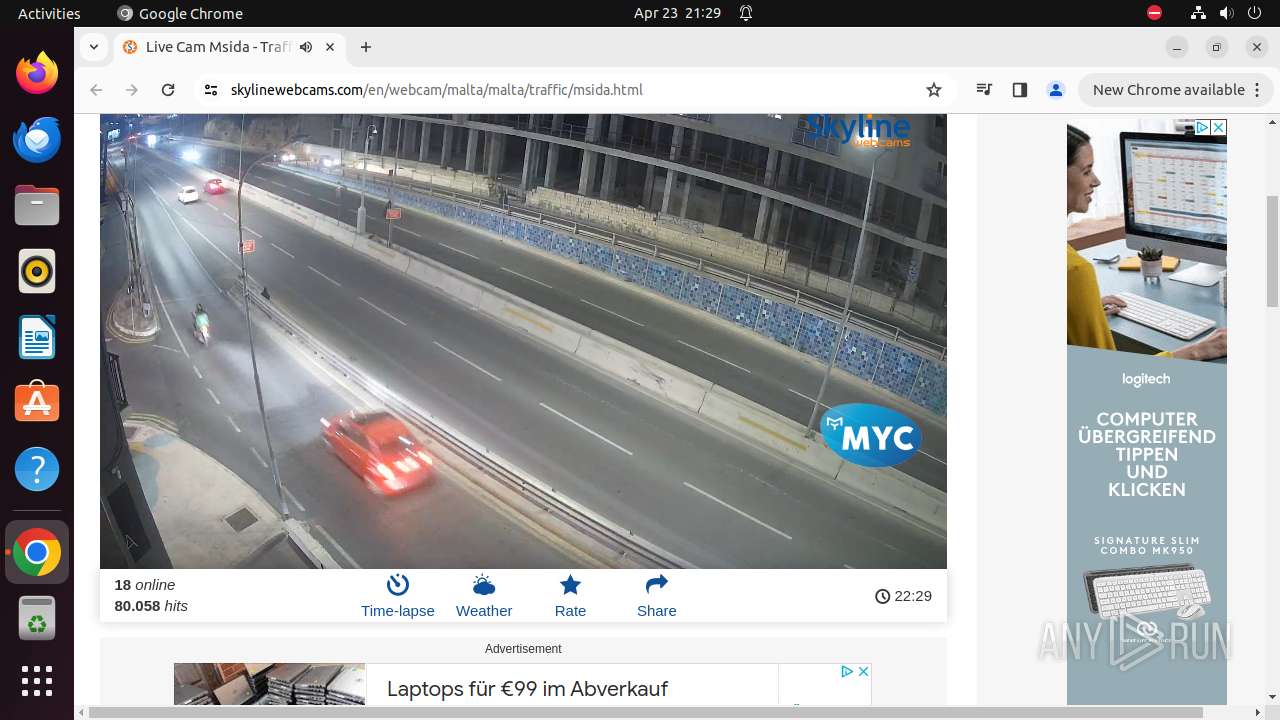The height and width of the screenshot is (720, 1280).
Task: Click the live webcam video player
Action: coord(523,341)
